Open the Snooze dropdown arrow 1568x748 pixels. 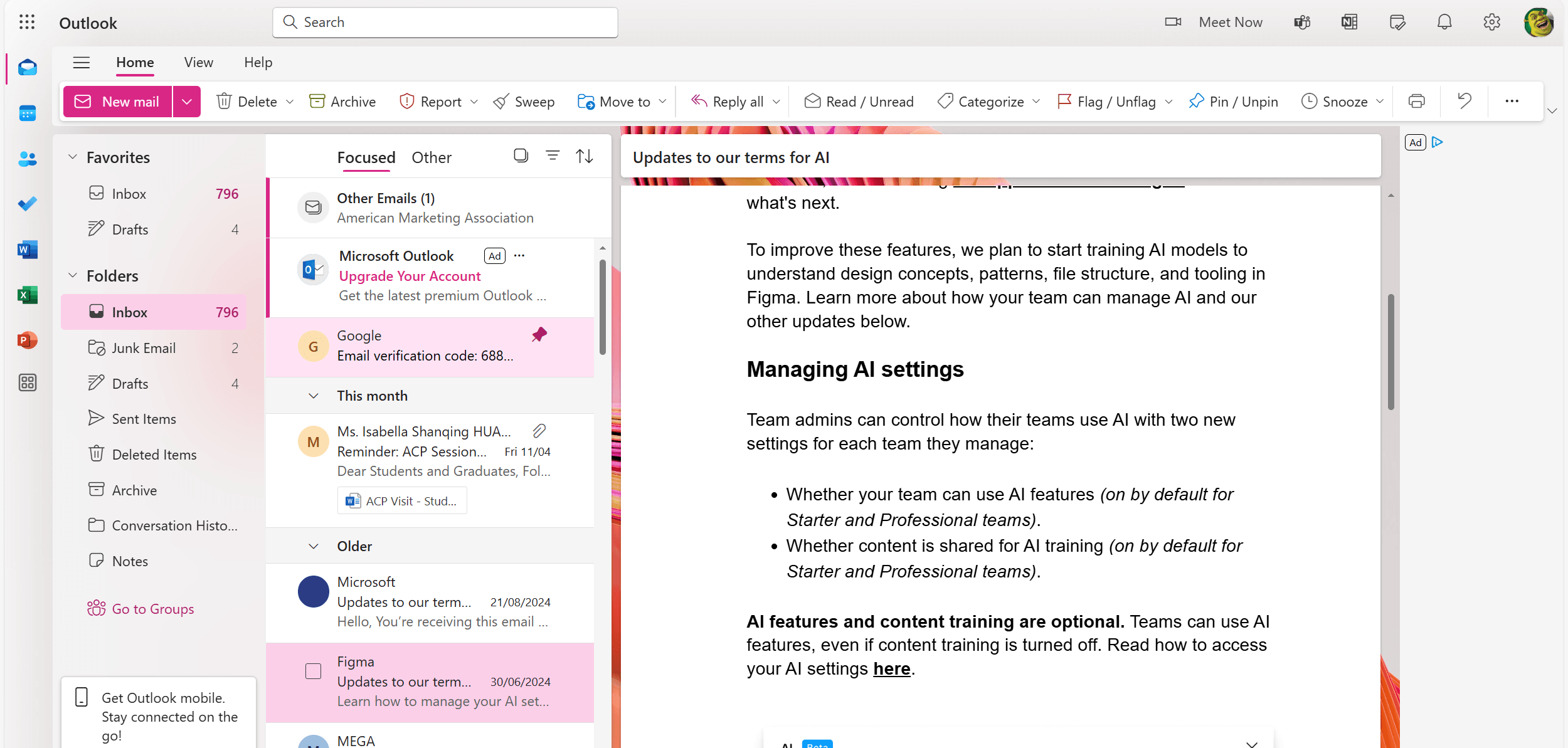click(x=1380, y=102)
